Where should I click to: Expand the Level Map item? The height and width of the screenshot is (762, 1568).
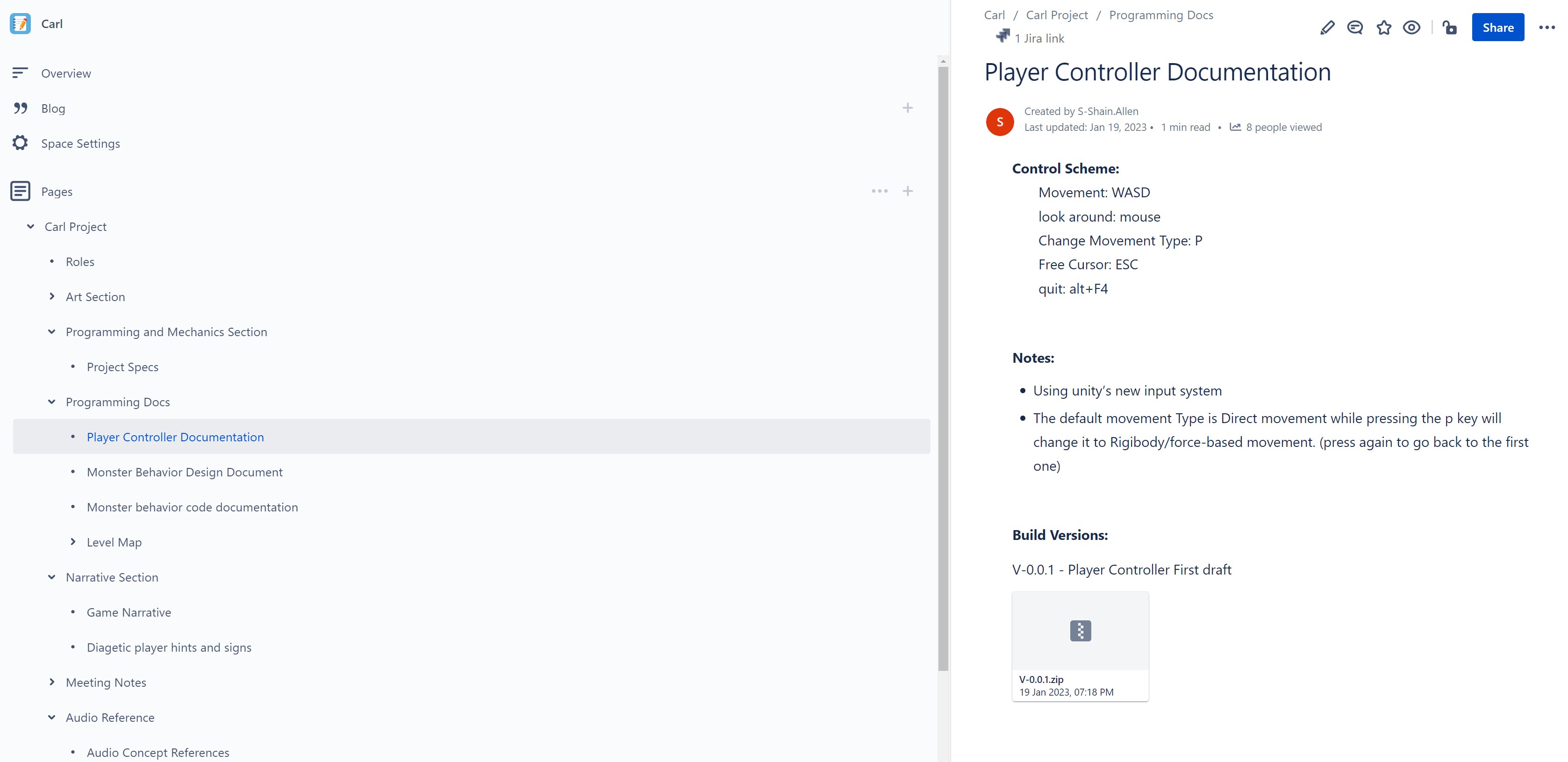(x=74, y=542)
